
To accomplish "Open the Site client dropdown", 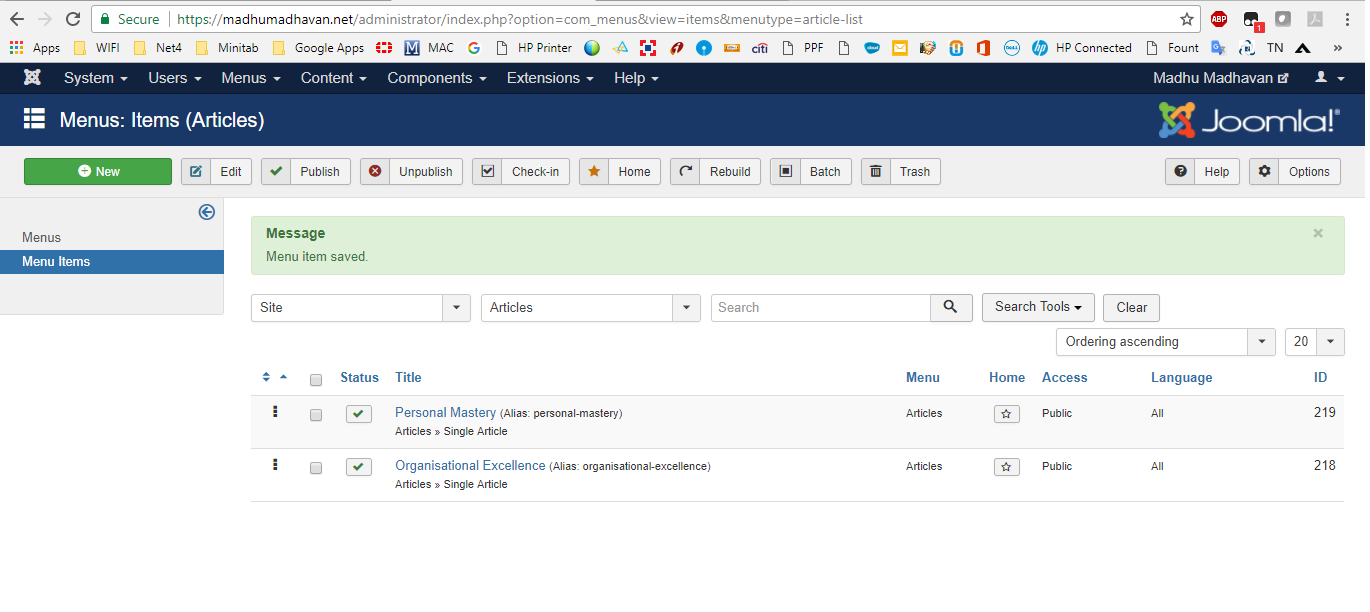I will [360, 307].
